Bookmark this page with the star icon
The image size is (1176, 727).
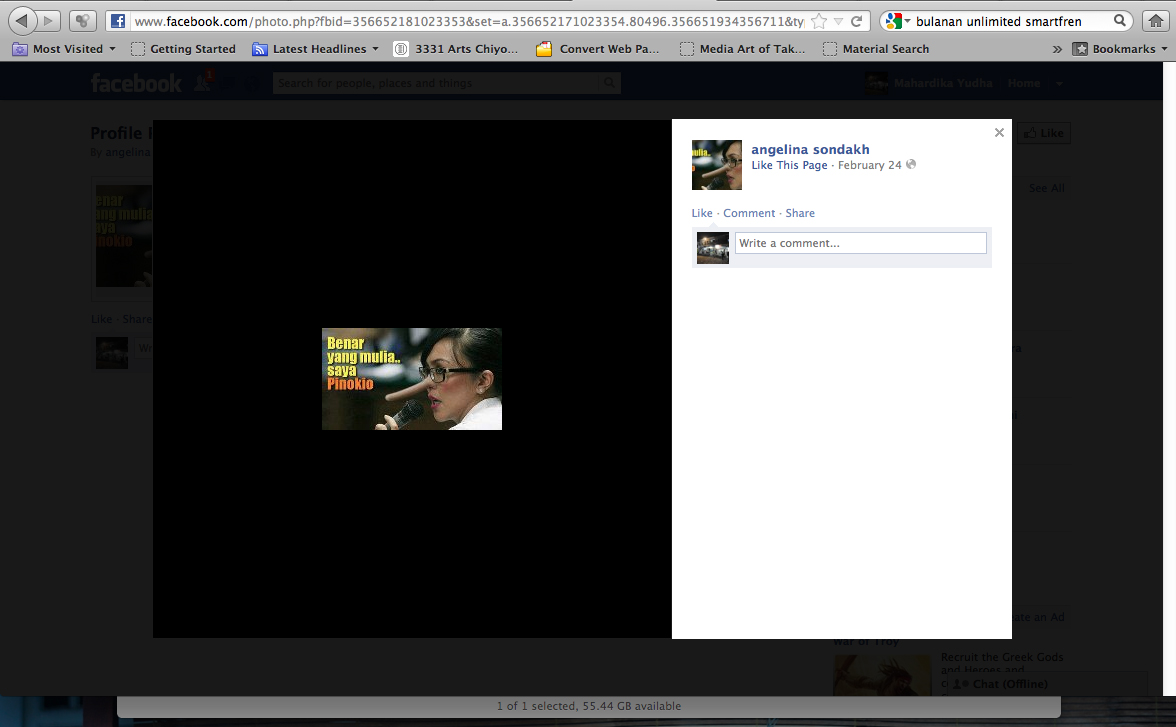coord(819,21)
